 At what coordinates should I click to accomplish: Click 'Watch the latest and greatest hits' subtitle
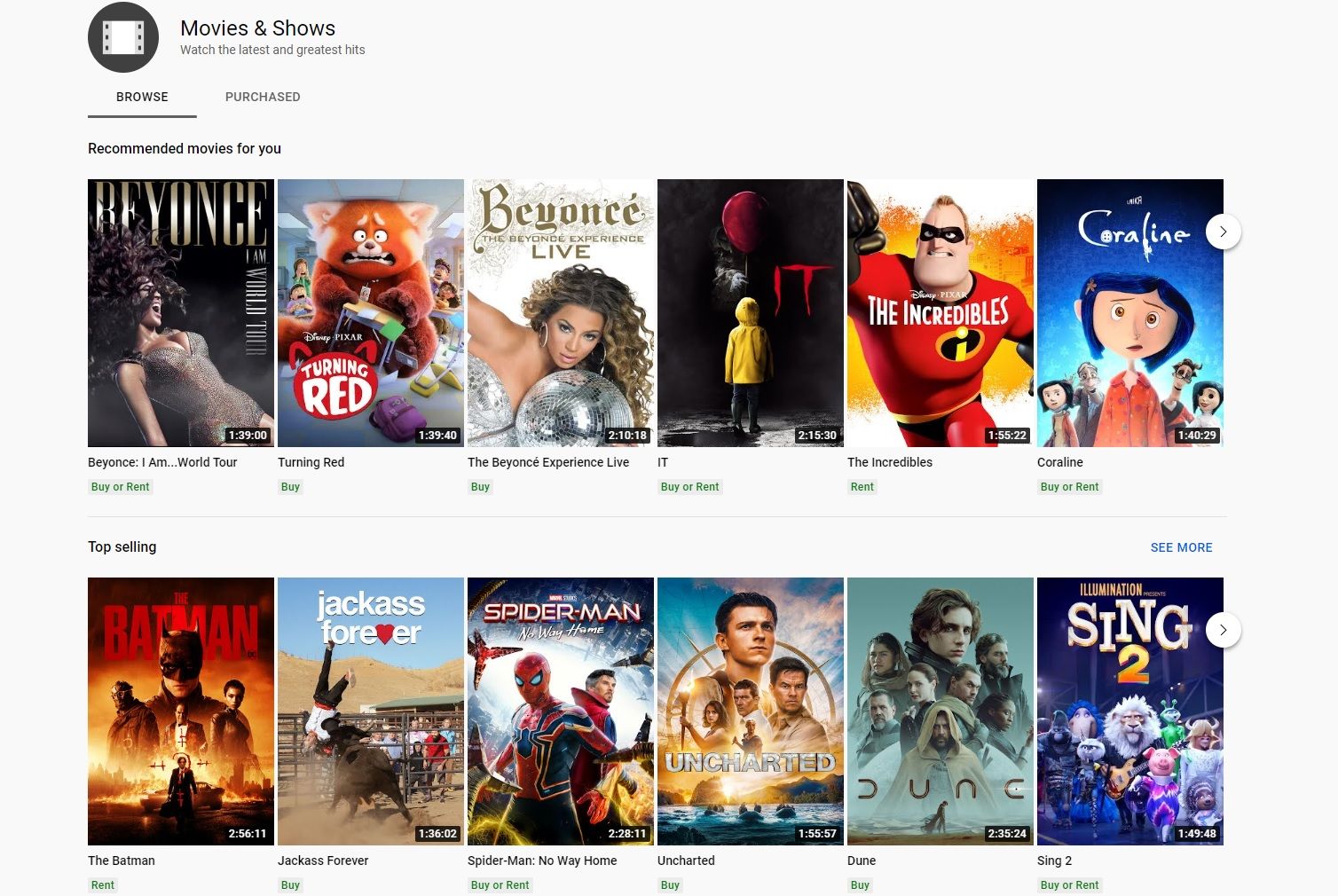pyautogui.click(x=272, y=50)
